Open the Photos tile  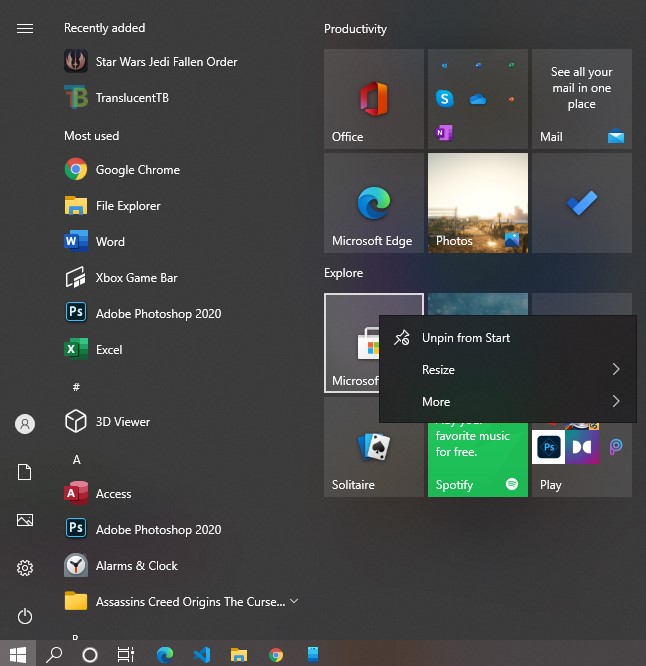(x=478, y=203)
